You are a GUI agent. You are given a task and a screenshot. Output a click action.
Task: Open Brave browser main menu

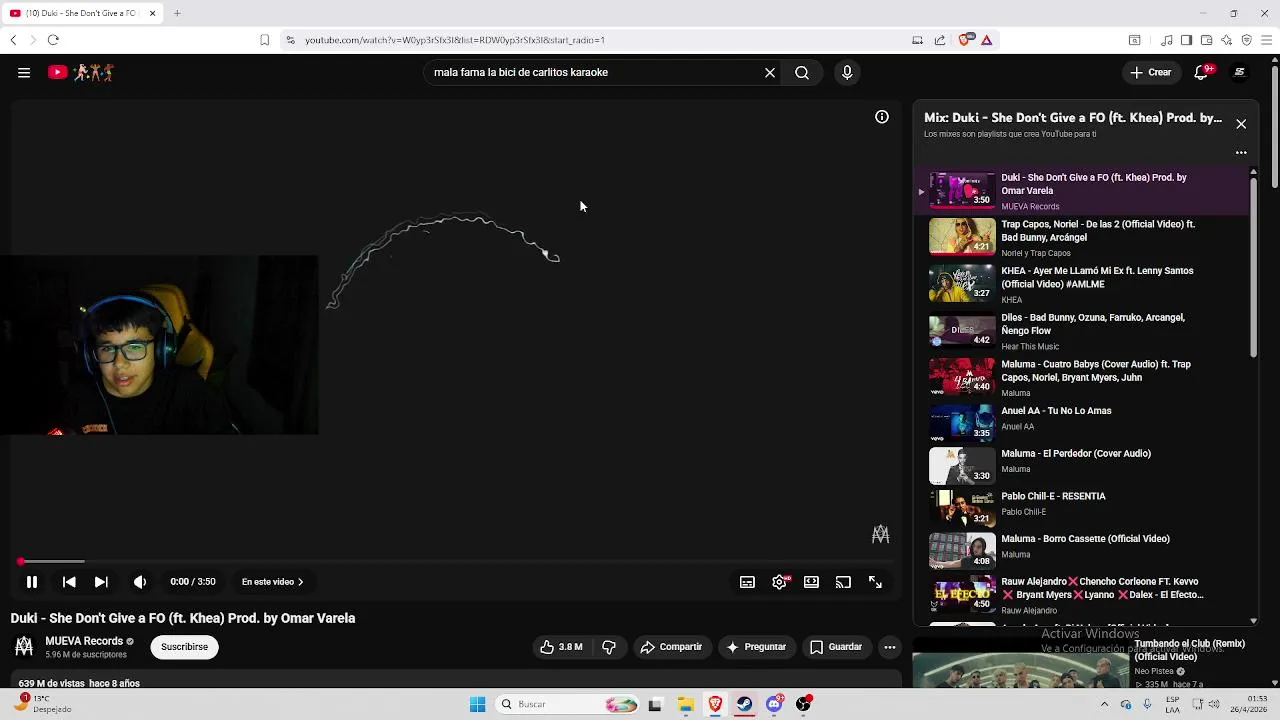1266,40
